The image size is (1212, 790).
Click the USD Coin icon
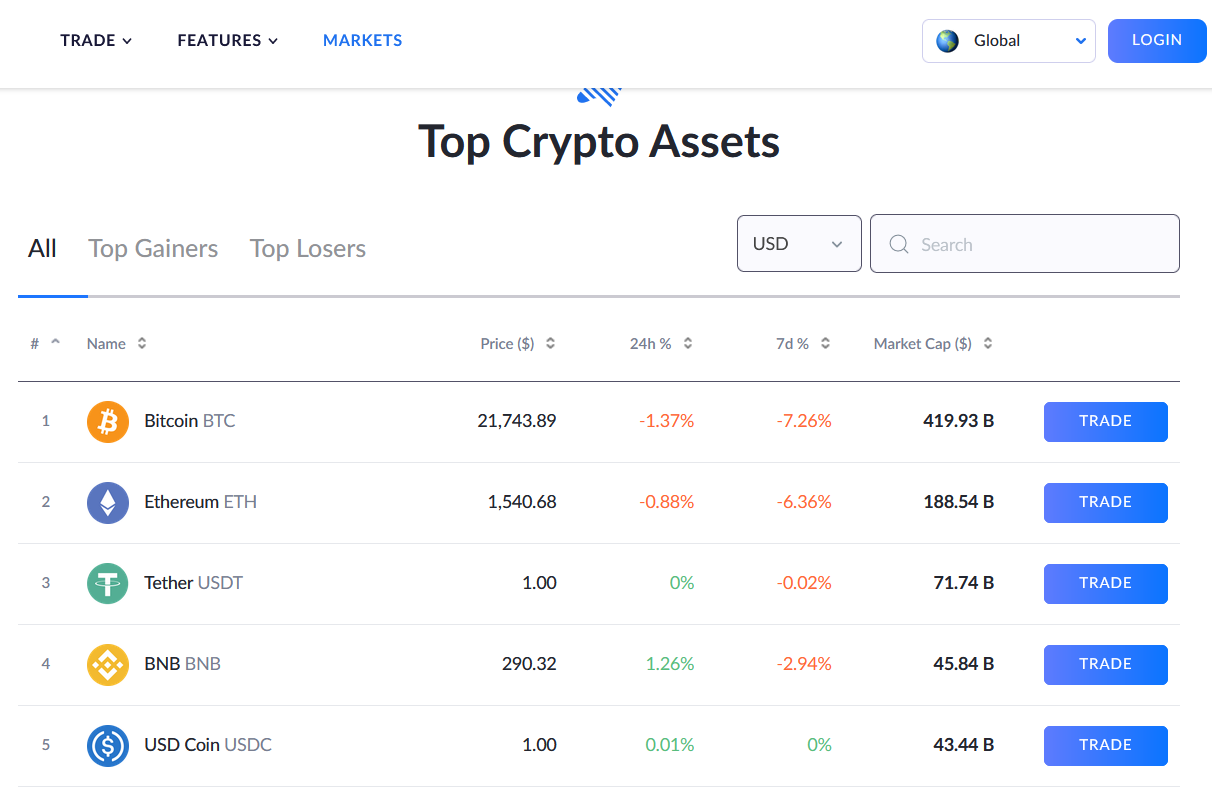pos(108,746)
